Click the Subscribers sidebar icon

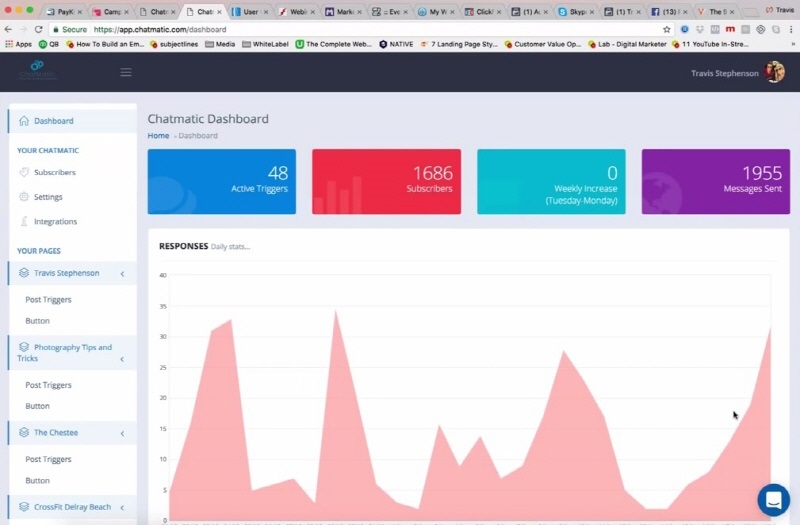(24, 172)
